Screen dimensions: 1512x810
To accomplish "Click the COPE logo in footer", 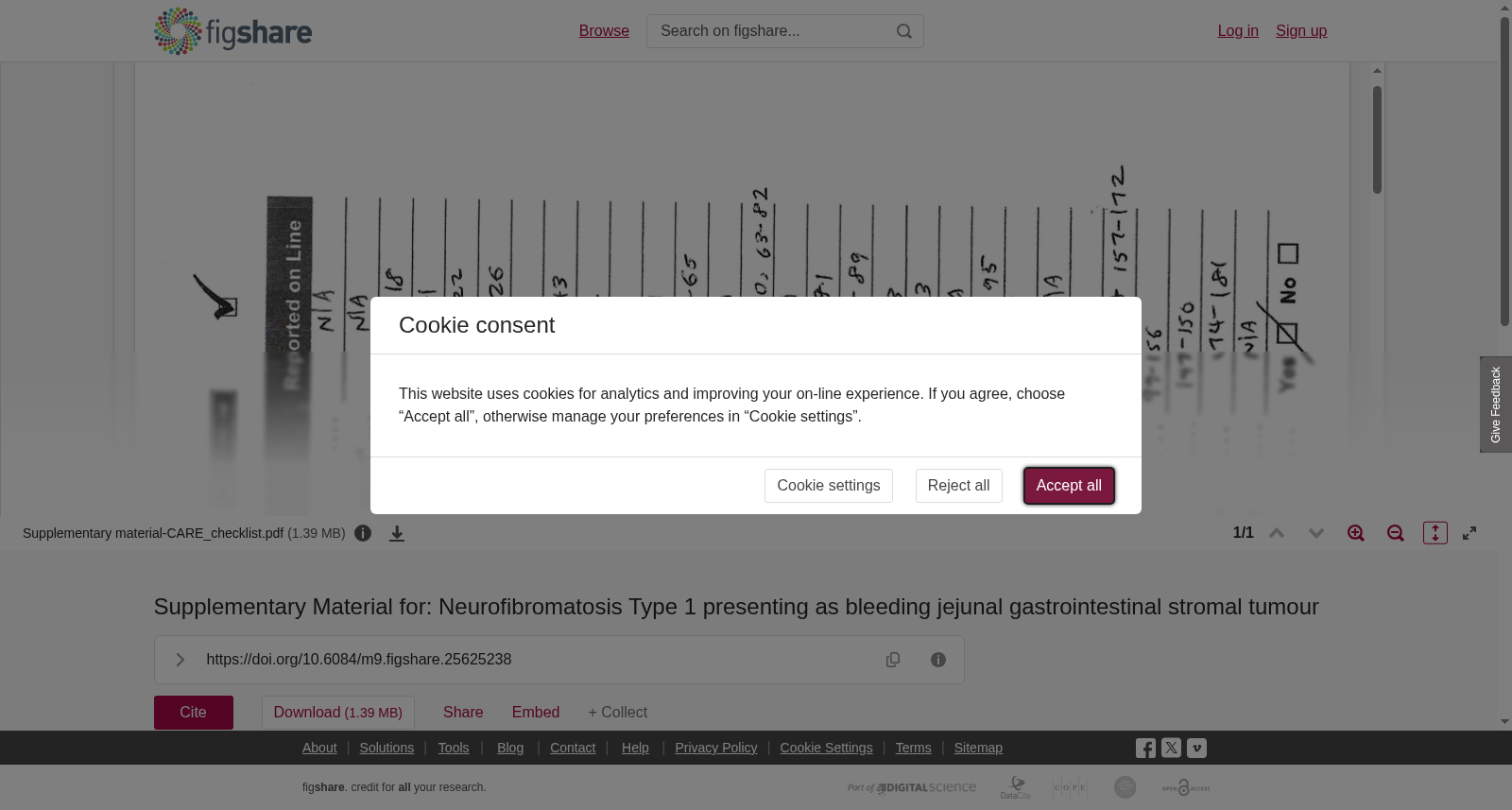I will pos(1071,787).
